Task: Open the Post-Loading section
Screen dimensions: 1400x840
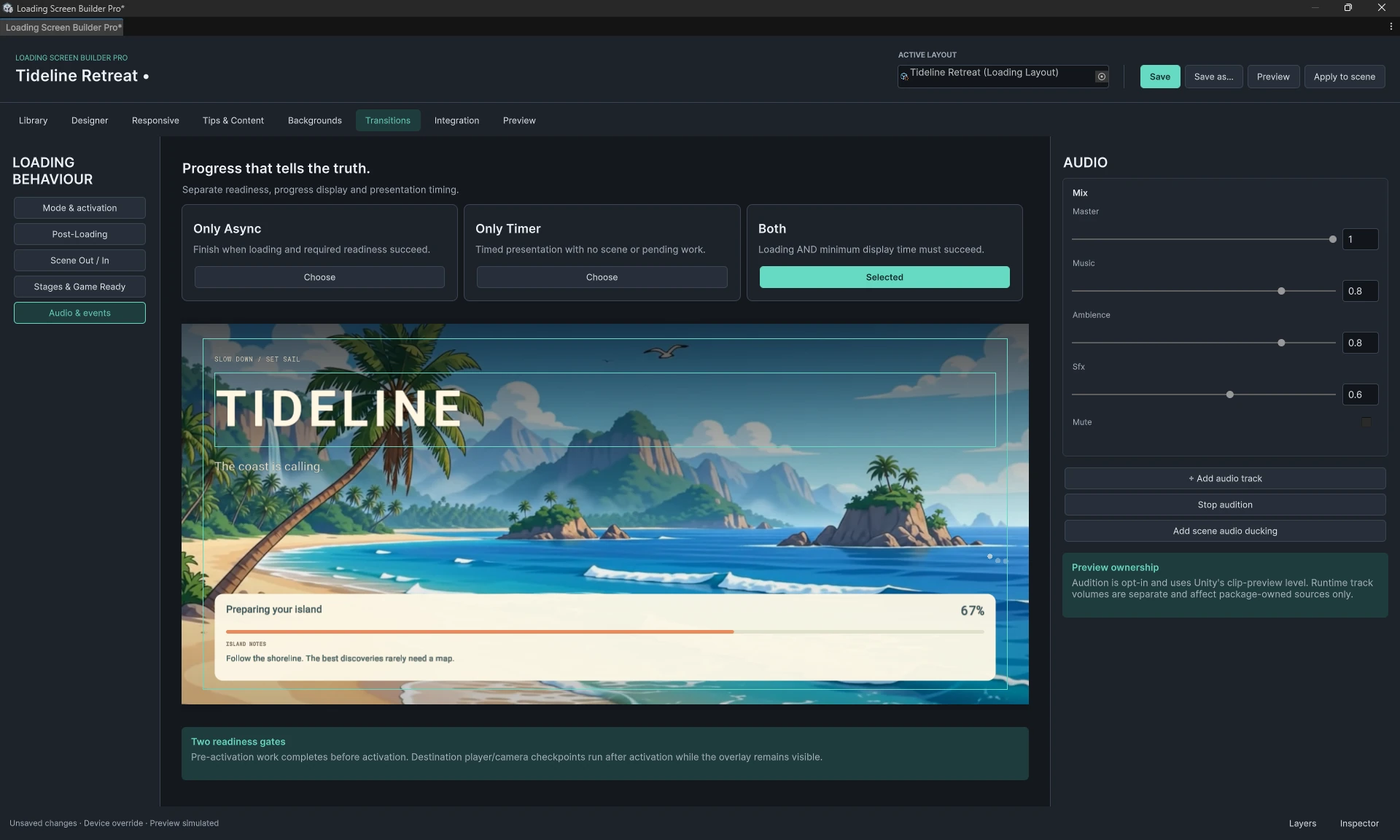Action: tap(79, 234)
